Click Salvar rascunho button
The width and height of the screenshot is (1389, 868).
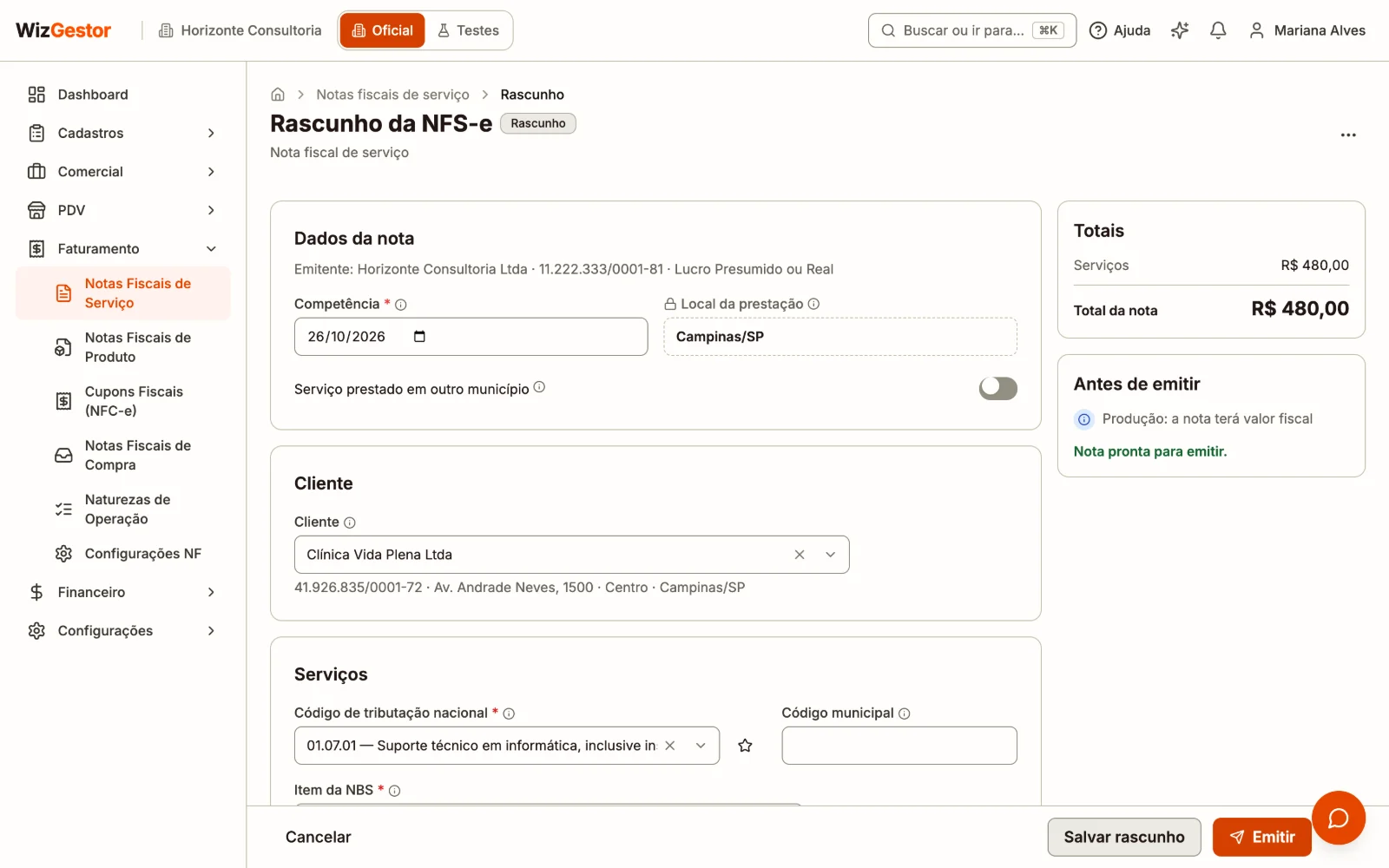1124,837
